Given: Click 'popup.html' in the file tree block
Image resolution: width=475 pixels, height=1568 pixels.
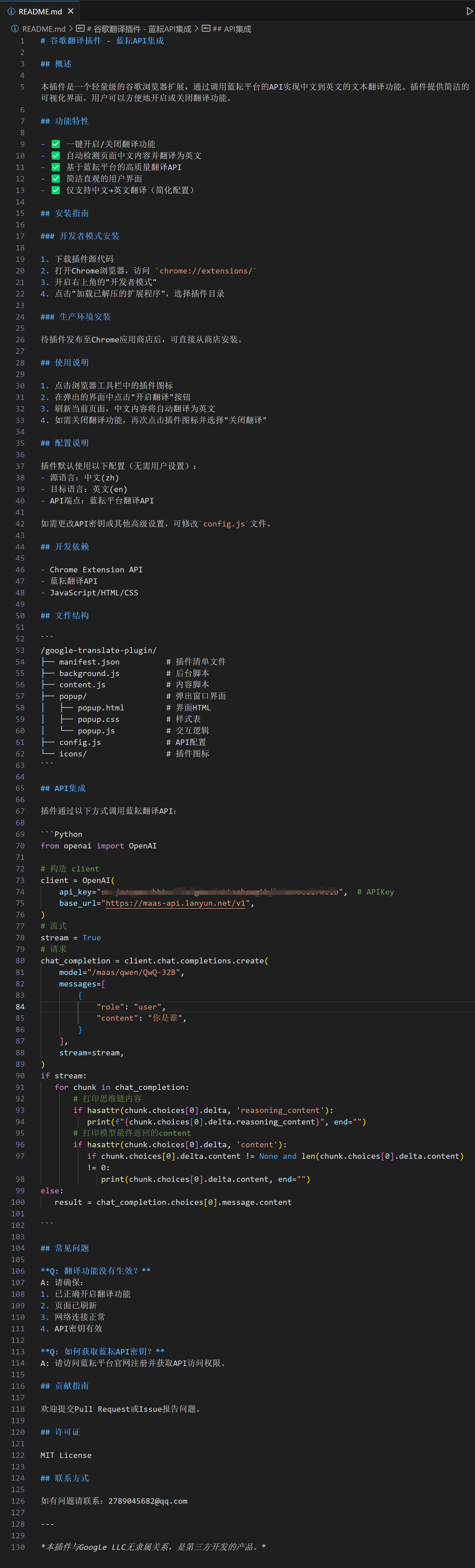Looking at the screenshot, I should tap(101, 707).
